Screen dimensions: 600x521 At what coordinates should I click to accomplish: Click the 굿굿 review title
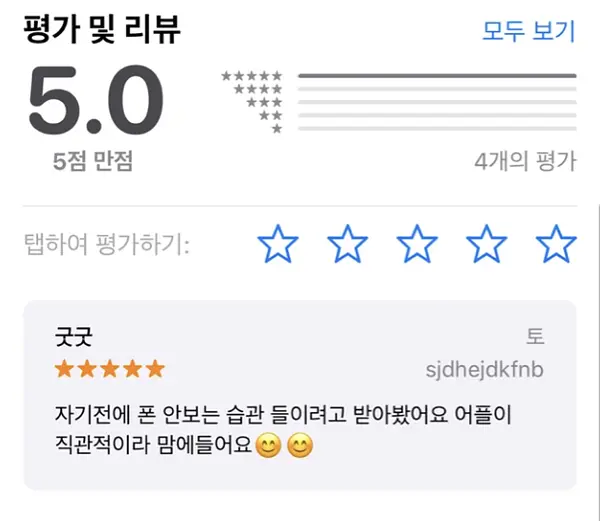click(73, 337)
